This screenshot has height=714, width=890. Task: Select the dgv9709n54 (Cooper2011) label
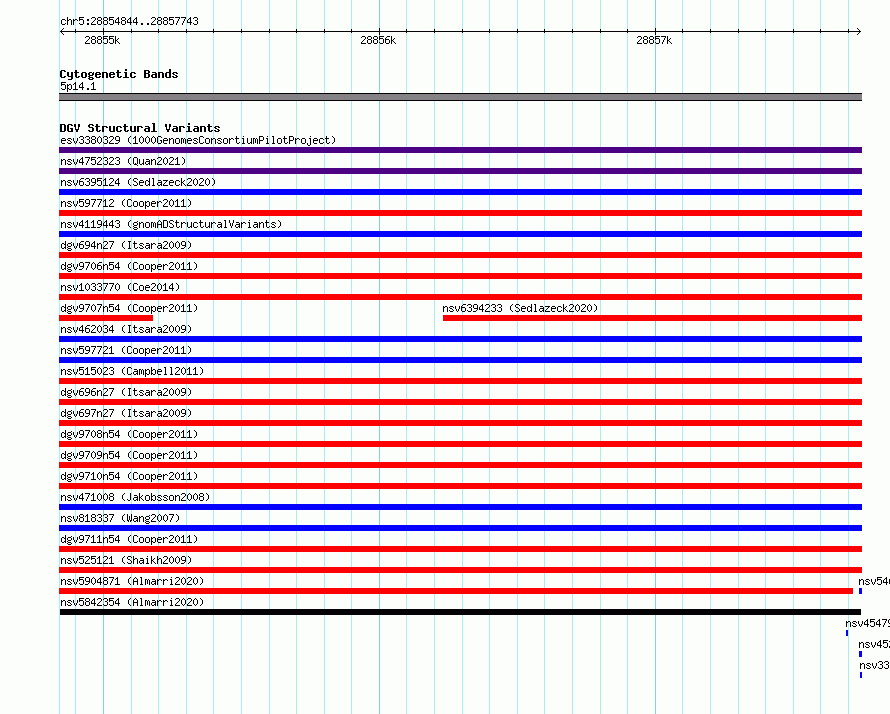click(129, 455)
